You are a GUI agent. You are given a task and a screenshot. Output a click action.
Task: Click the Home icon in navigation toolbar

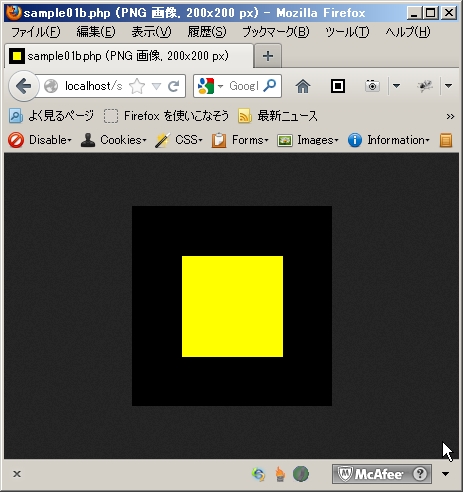coord(303,86)
